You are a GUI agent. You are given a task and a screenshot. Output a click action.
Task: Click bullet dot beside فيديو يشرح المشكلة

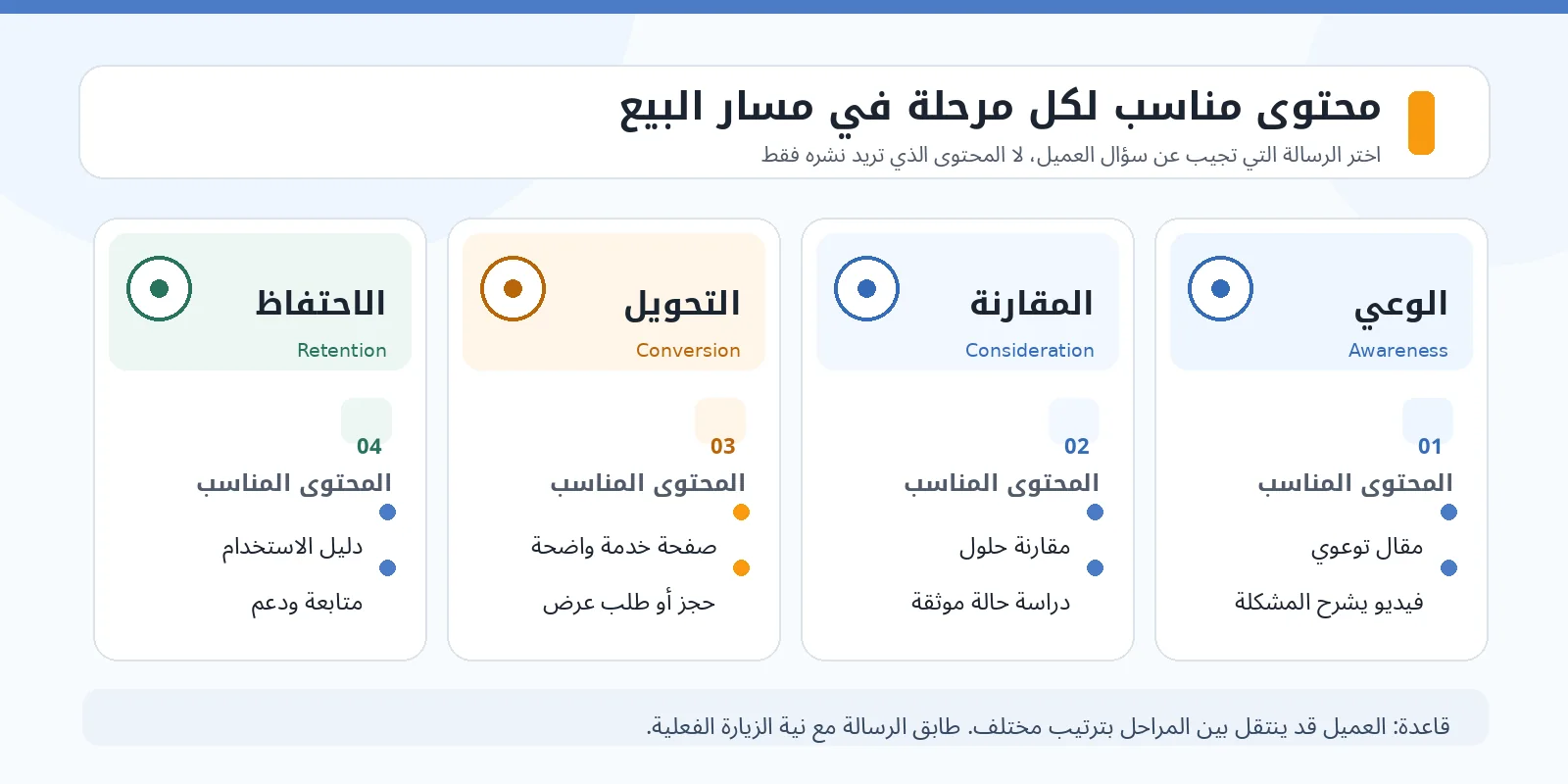tap(1448, 567)
